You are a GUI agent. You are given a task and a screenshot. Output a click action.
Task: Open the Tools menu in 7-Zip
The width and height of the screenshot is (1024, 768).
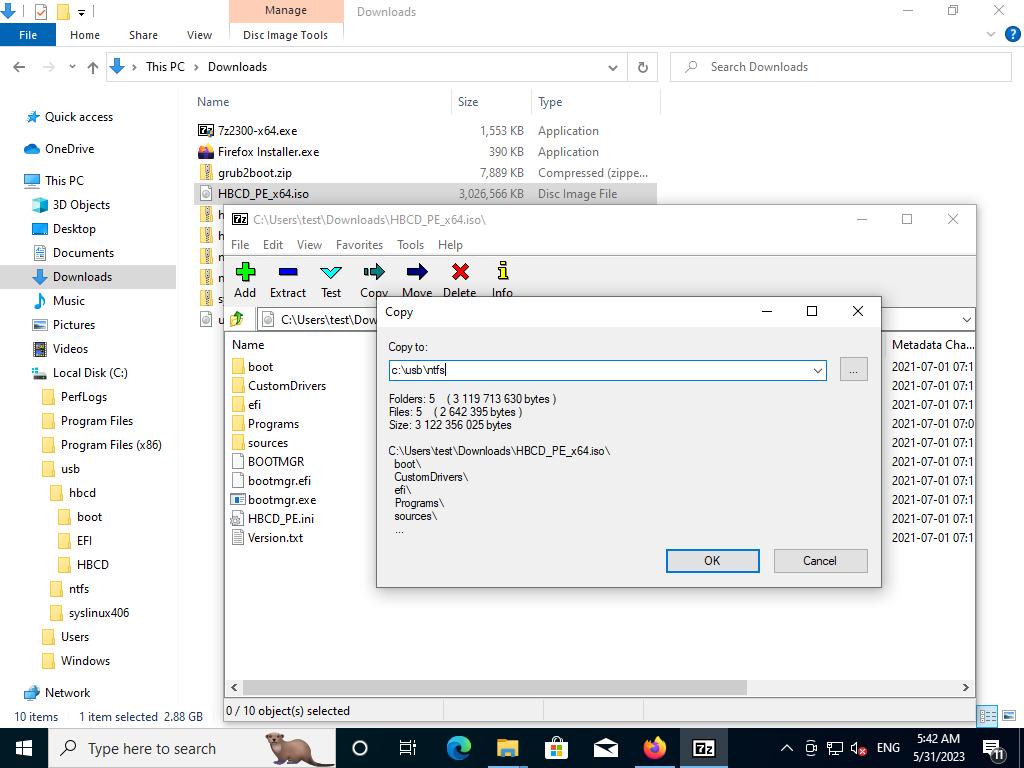(x=410, y=244)
